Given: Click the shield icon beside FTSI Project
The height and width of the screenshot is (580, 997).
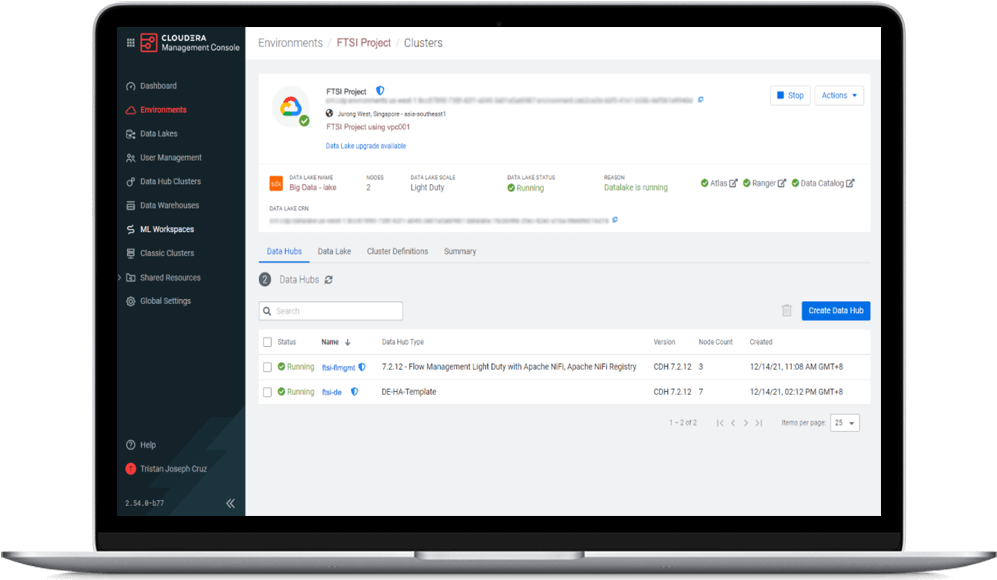Looking at the screenshot, I should 380,91.
